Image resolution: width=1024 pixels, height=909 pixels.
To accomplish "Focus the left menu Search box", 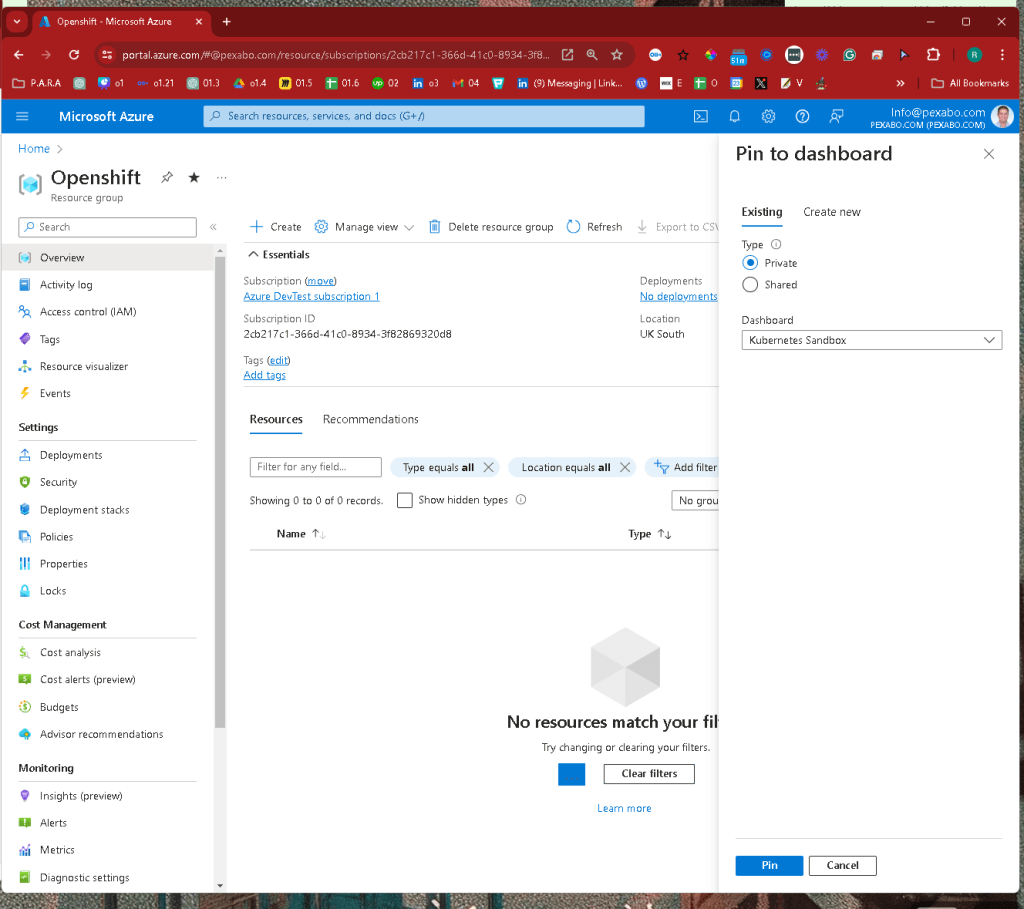I will pos(108,227).
